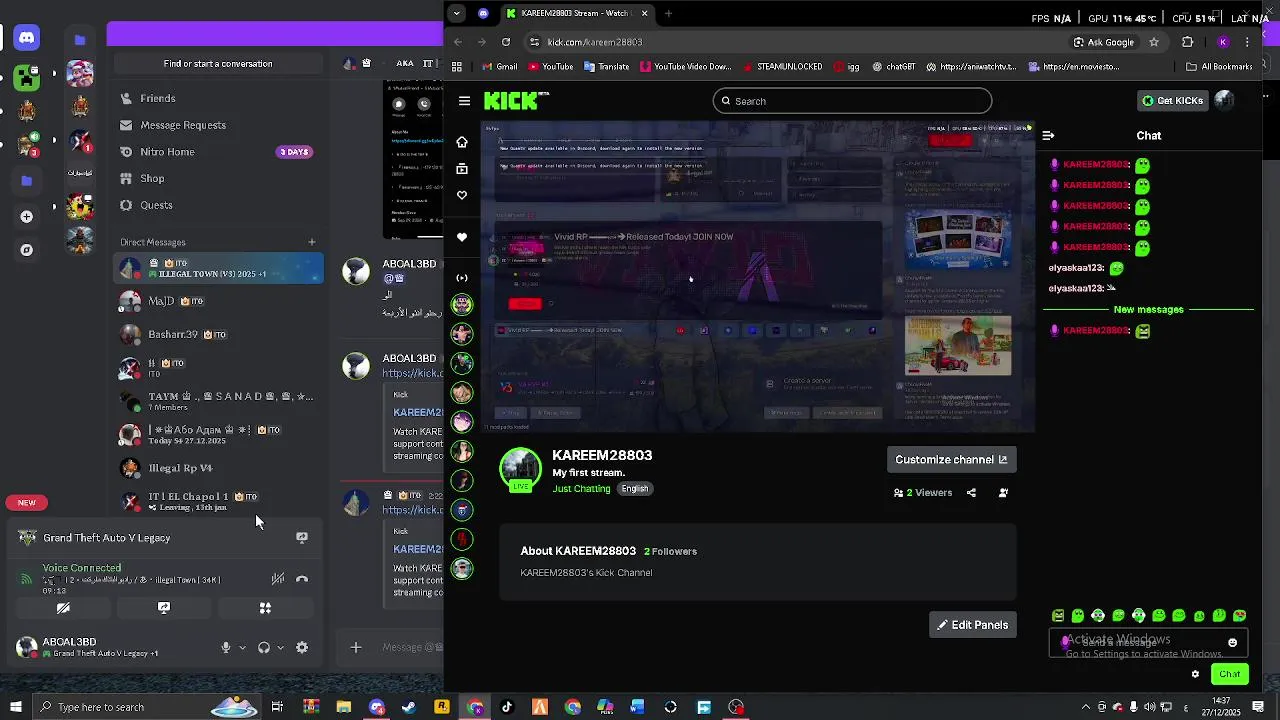
Task: Toggle Discord noise suppression icon
Action: (x=277, y=579)
